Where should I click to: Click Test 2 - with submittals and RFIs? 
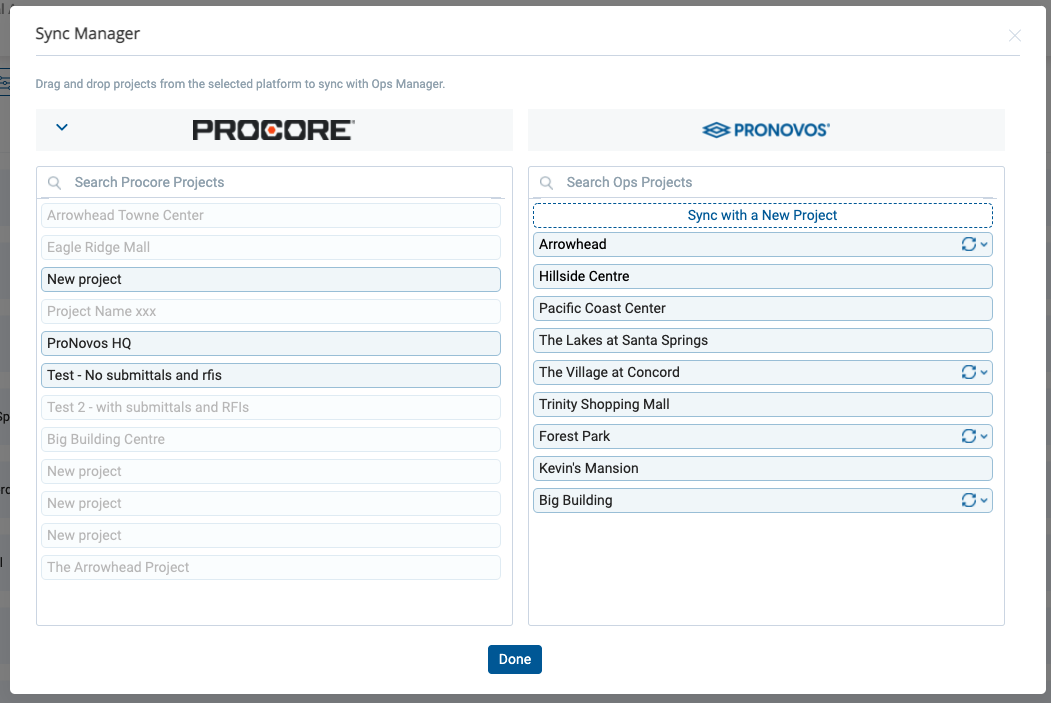tap(271, 407)
